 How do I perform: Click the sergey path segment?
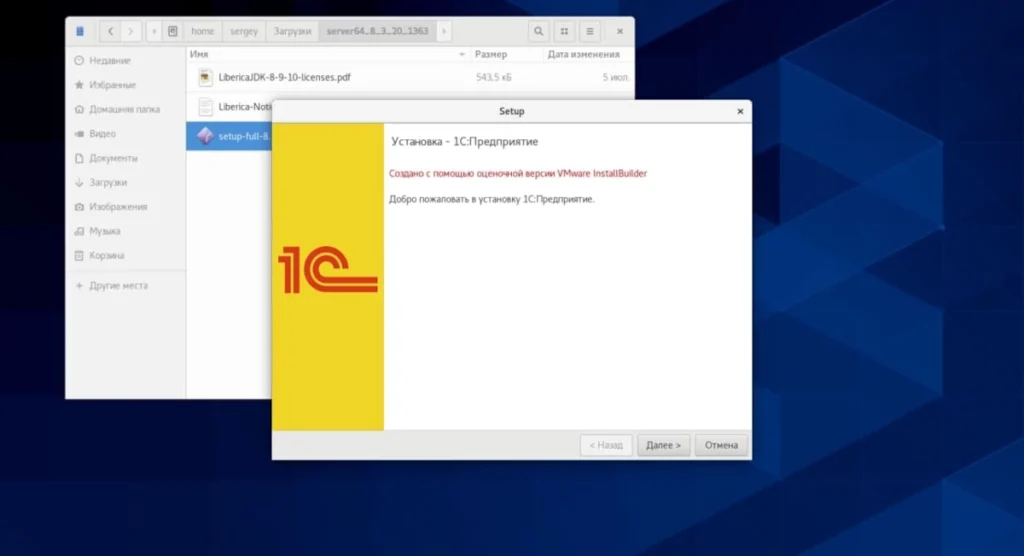[244, 31]
